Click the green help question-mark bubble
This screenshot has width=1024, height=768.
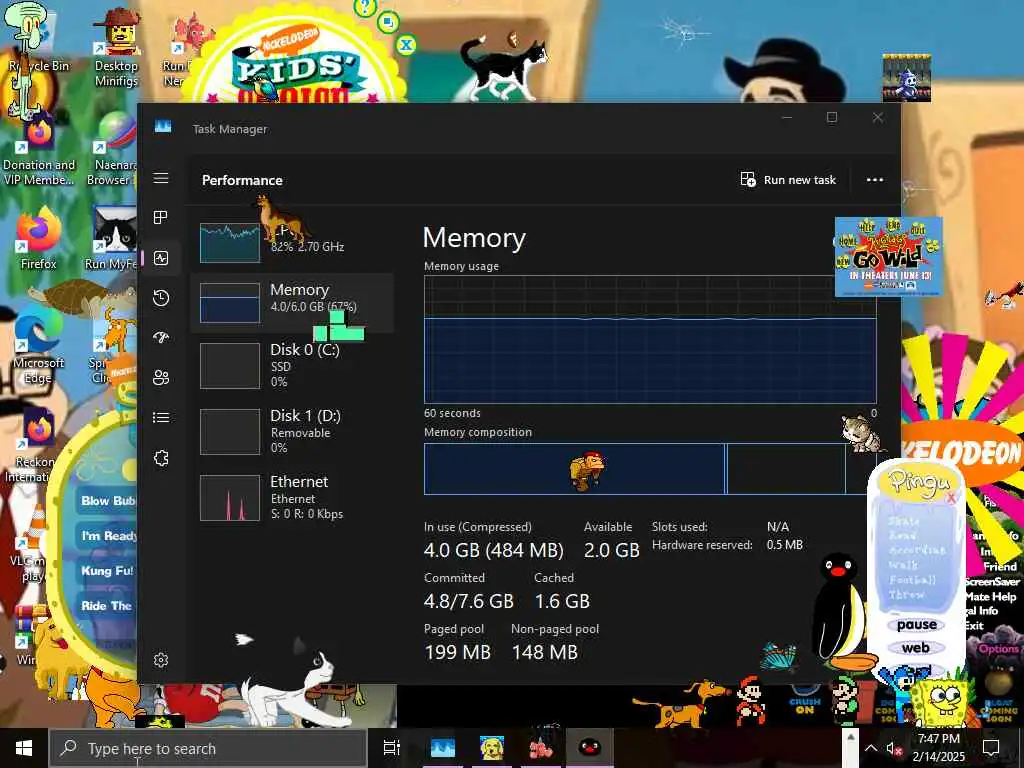(365, 7)
